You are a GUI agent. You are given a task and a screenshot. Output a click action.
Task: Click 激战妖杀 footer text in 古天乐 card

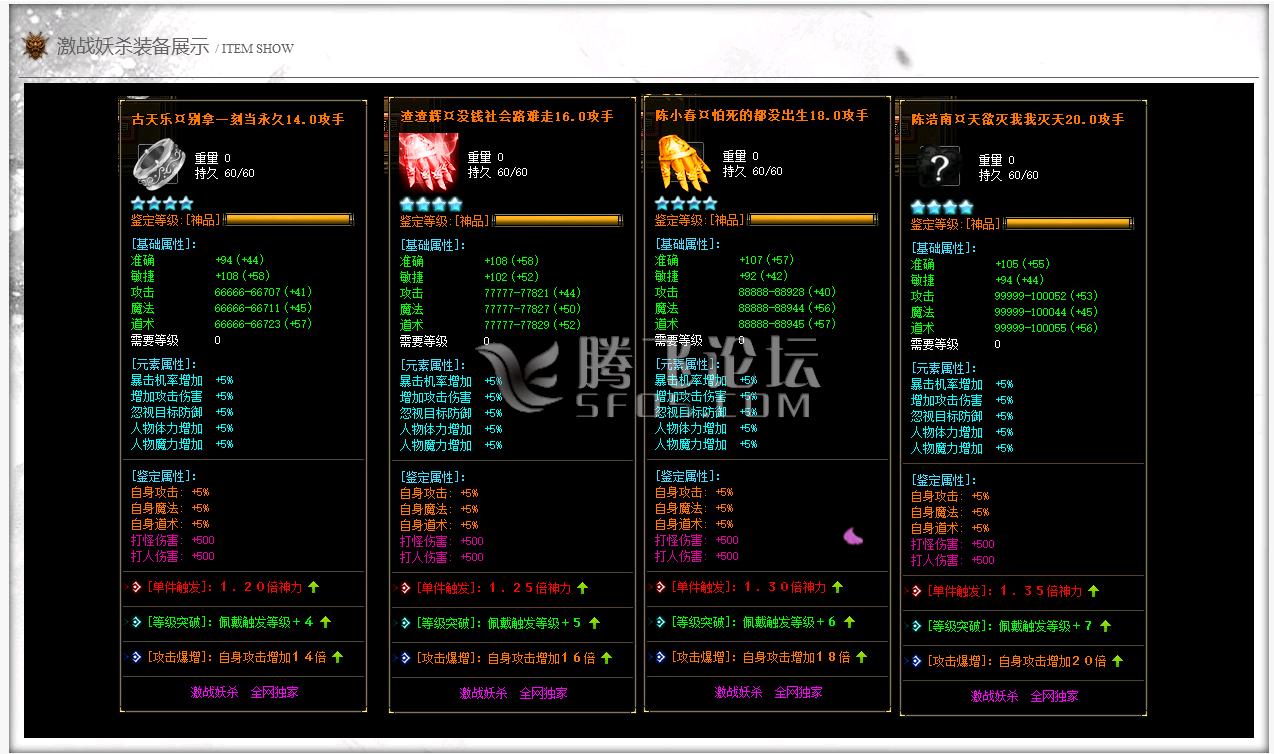point(215,692)
